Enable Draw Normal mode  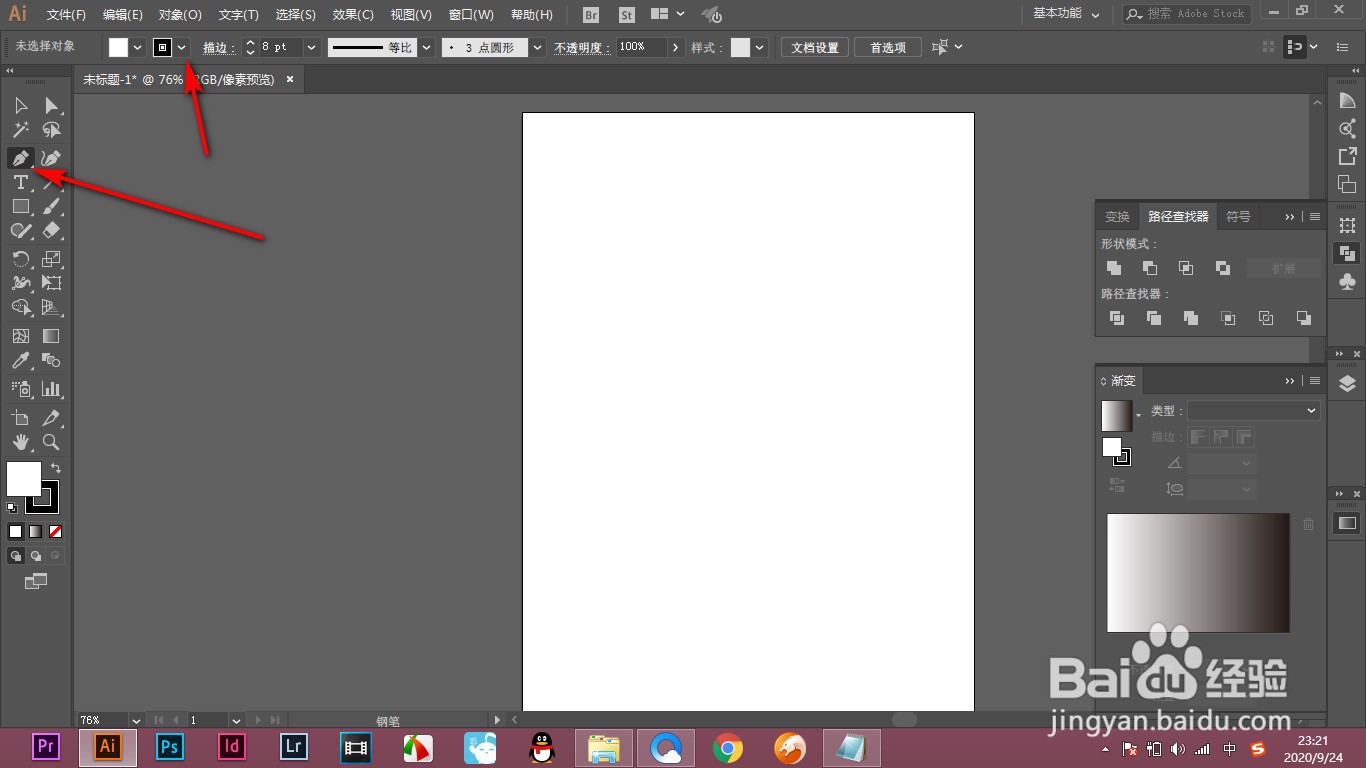point(16,556)
